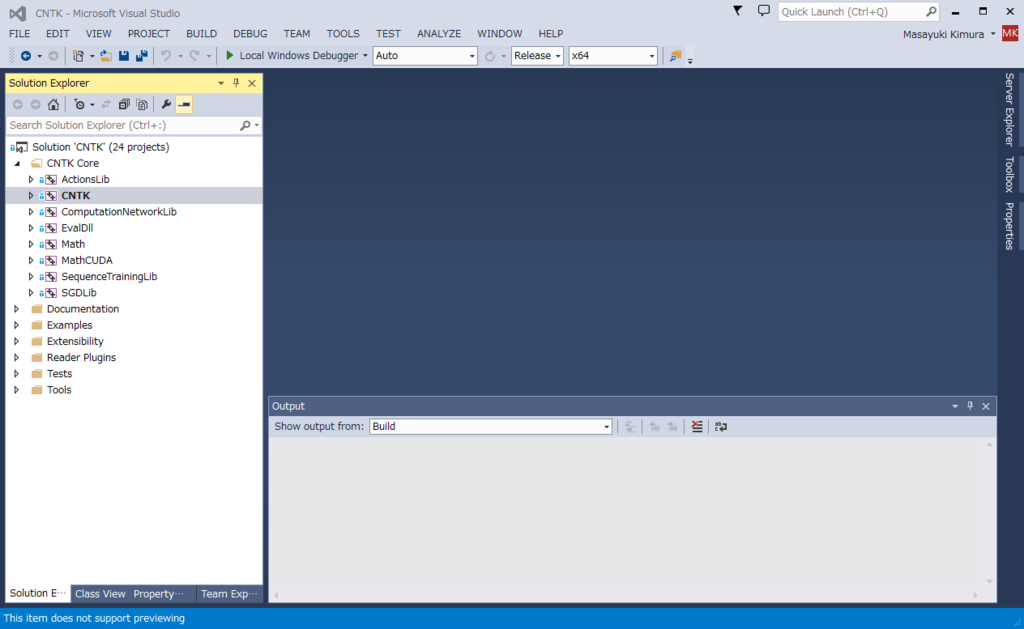1024x629 pixels.
Task: Pin the Solution Explorer panel
Action: click(236, 83)
